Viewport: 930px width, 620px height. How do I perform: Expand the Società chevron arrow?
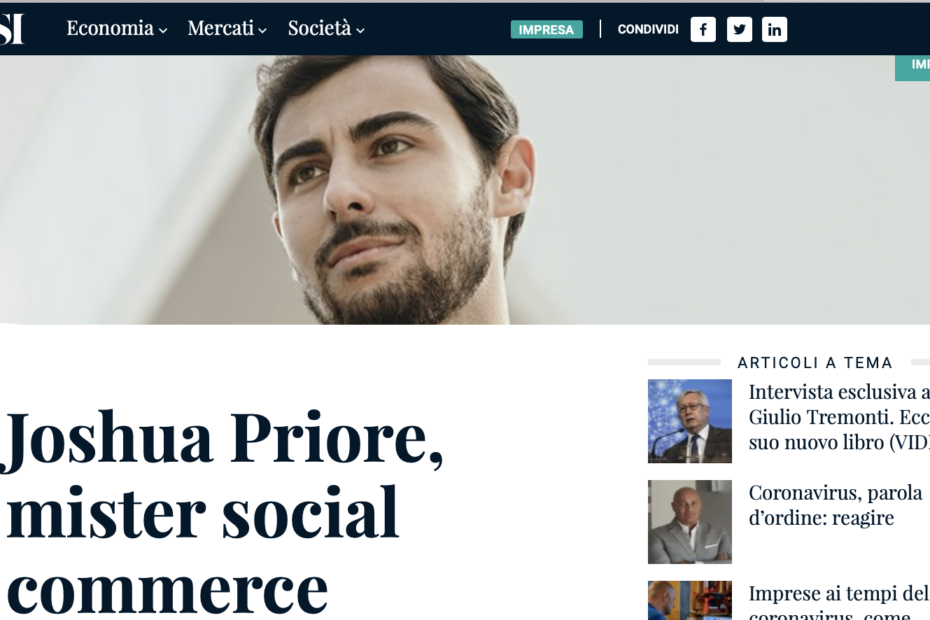pos(360,30)
